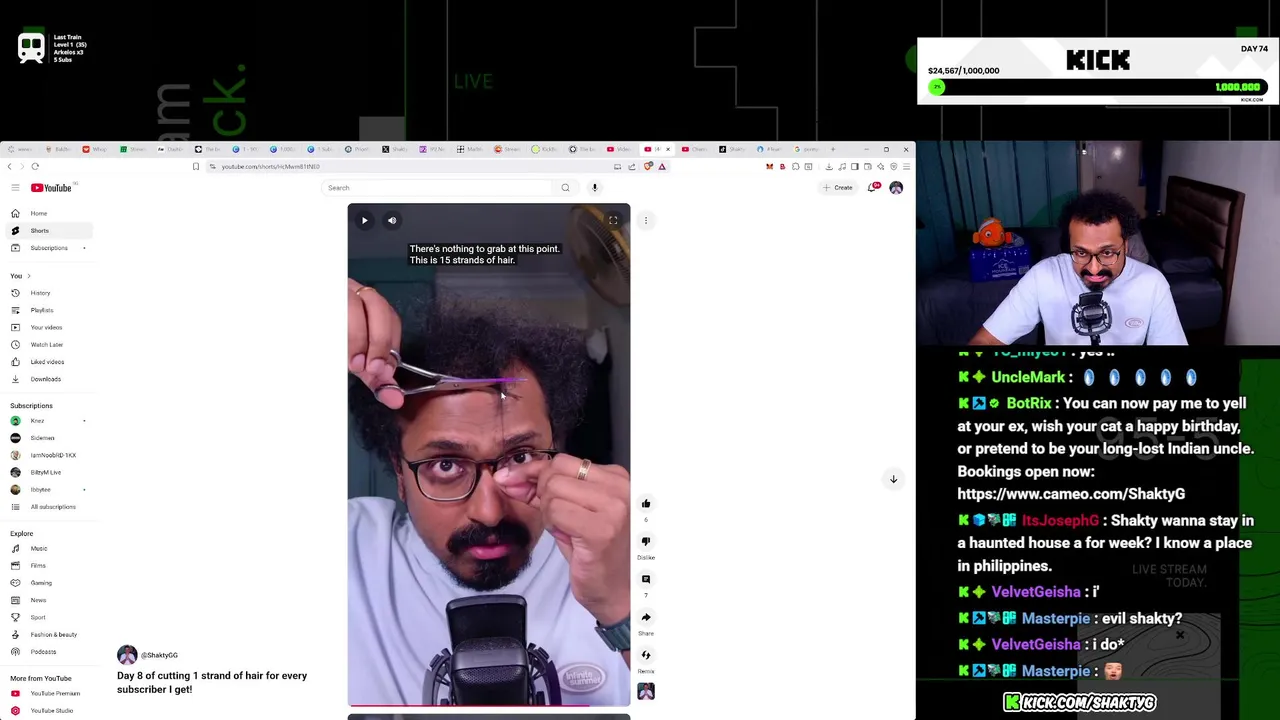Open Fashion & beauty category
The image size is (1280, 720).
click(47, 635)
